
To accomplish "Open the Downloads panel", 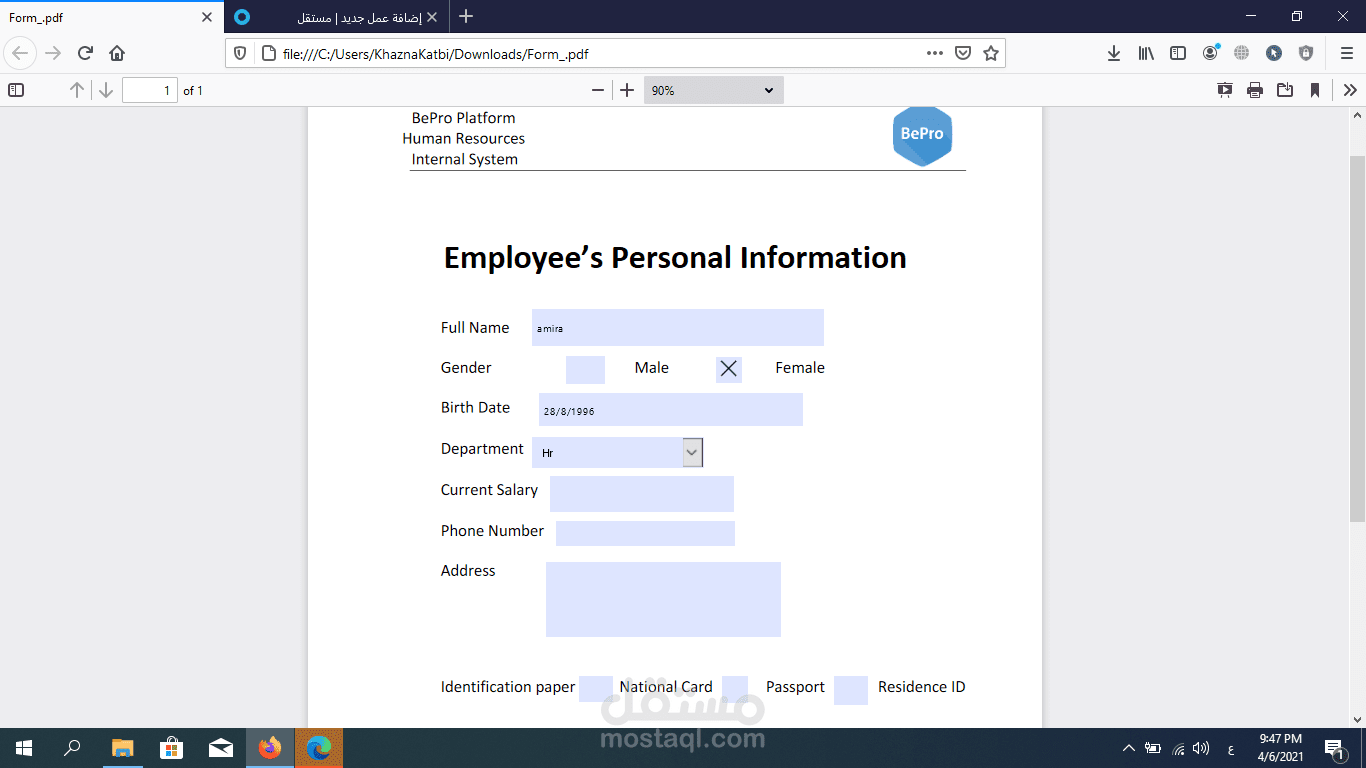I will click(1114, 53).
